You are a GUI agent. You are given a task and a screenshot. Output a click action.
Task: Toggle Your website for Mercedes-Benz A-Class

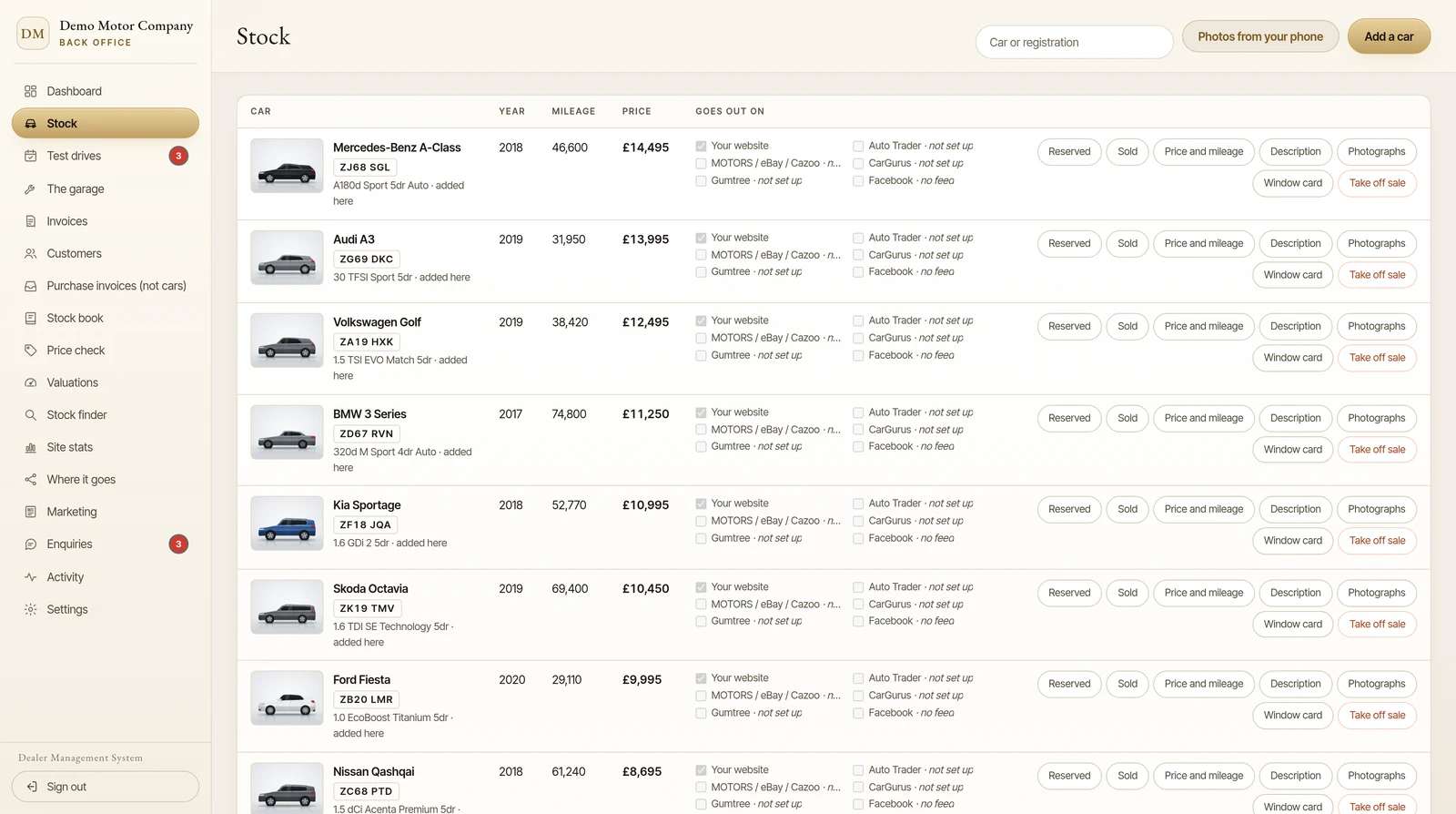pyautogui.click(x=701, y=147)
